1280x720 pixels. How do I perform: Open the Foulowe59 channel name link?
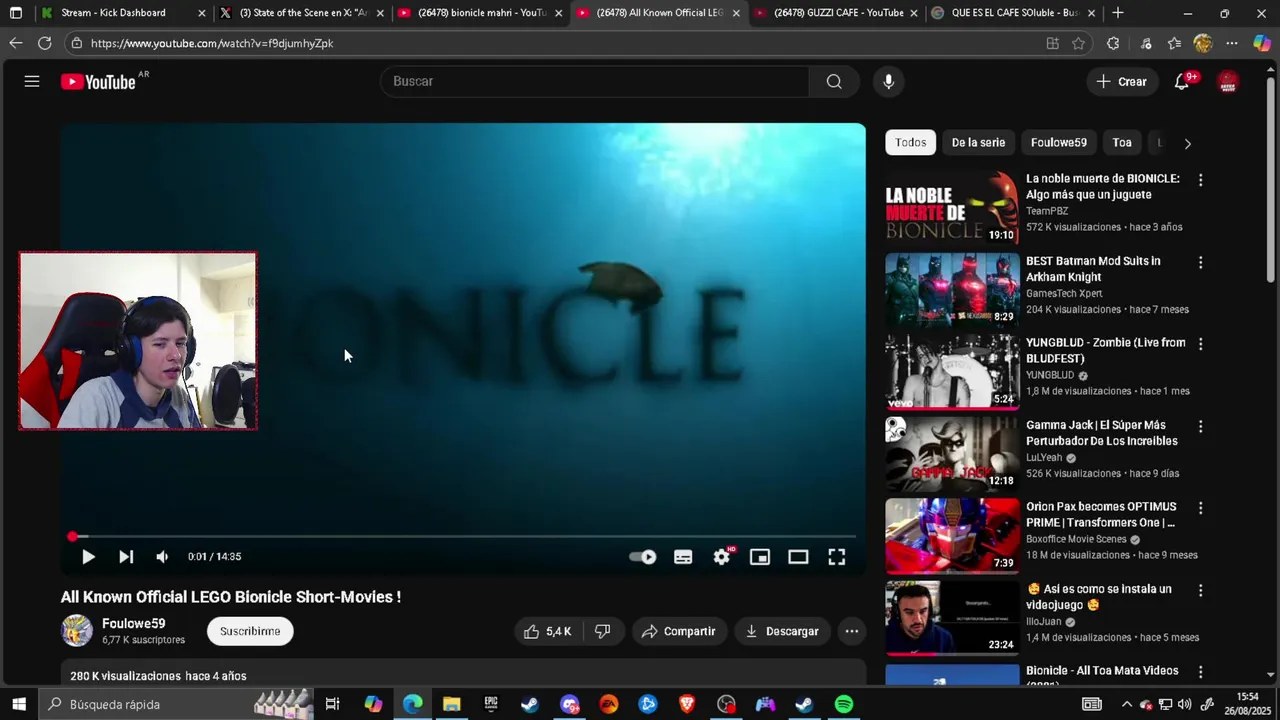[x=134, y=623]
